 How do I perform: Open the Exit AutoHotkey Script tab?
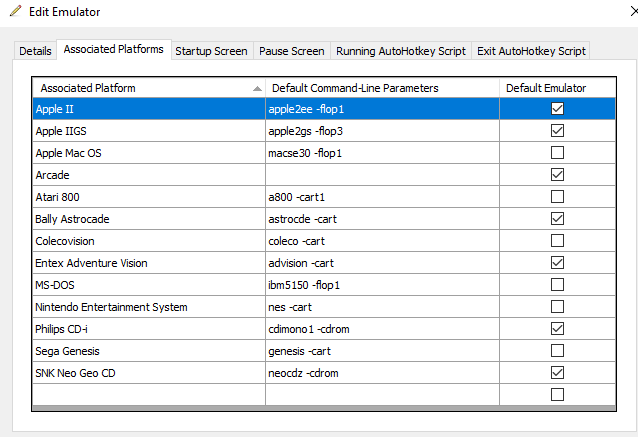[x=531, y=51]
